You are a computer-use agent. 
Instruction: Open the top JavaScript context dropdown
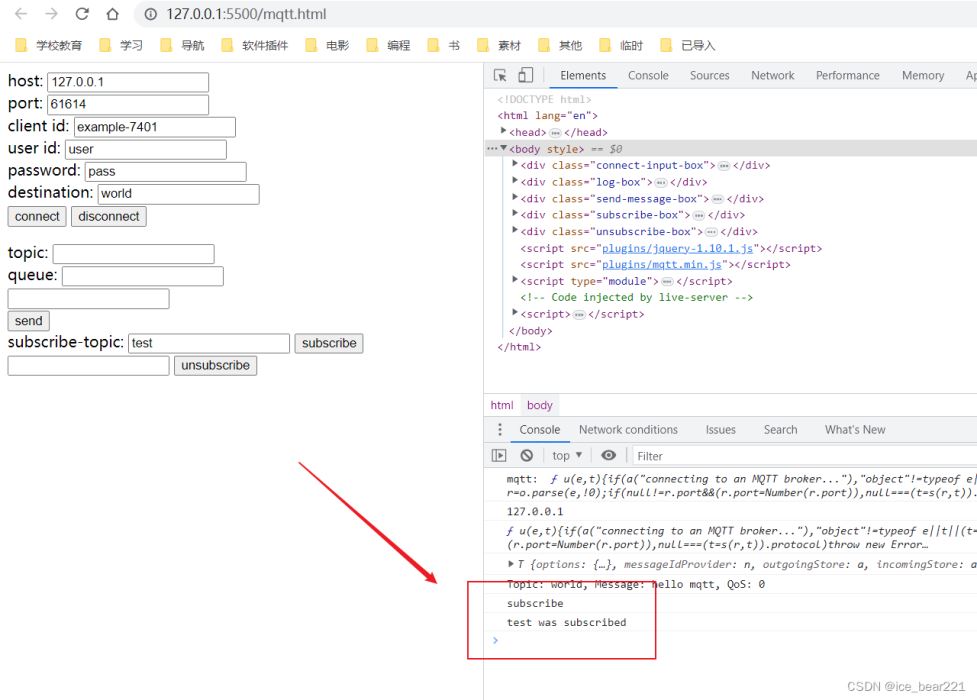pos(567,456)
